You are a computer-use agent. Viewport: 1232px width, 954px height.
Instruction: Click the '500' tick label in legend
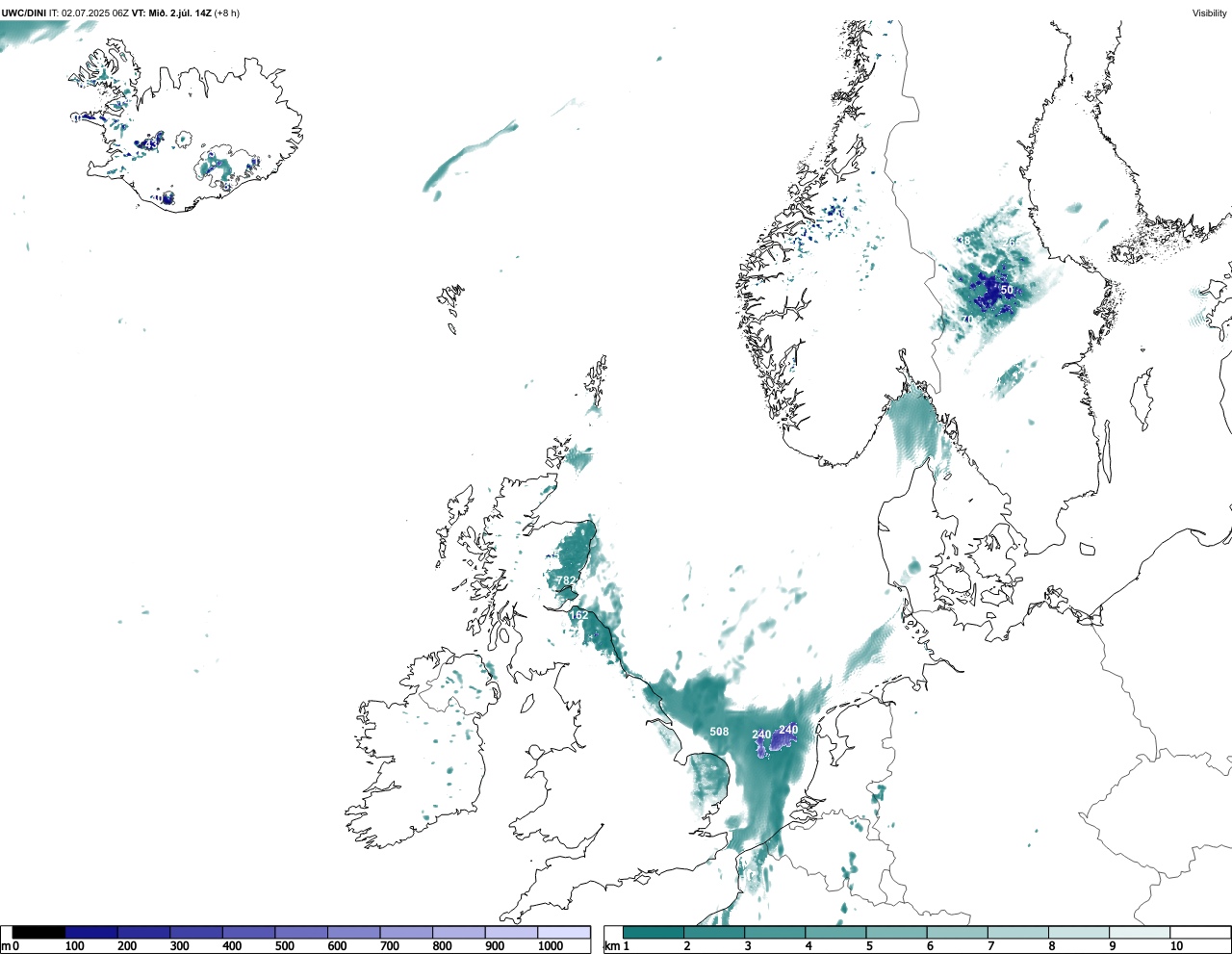click(x=284, y=946)
